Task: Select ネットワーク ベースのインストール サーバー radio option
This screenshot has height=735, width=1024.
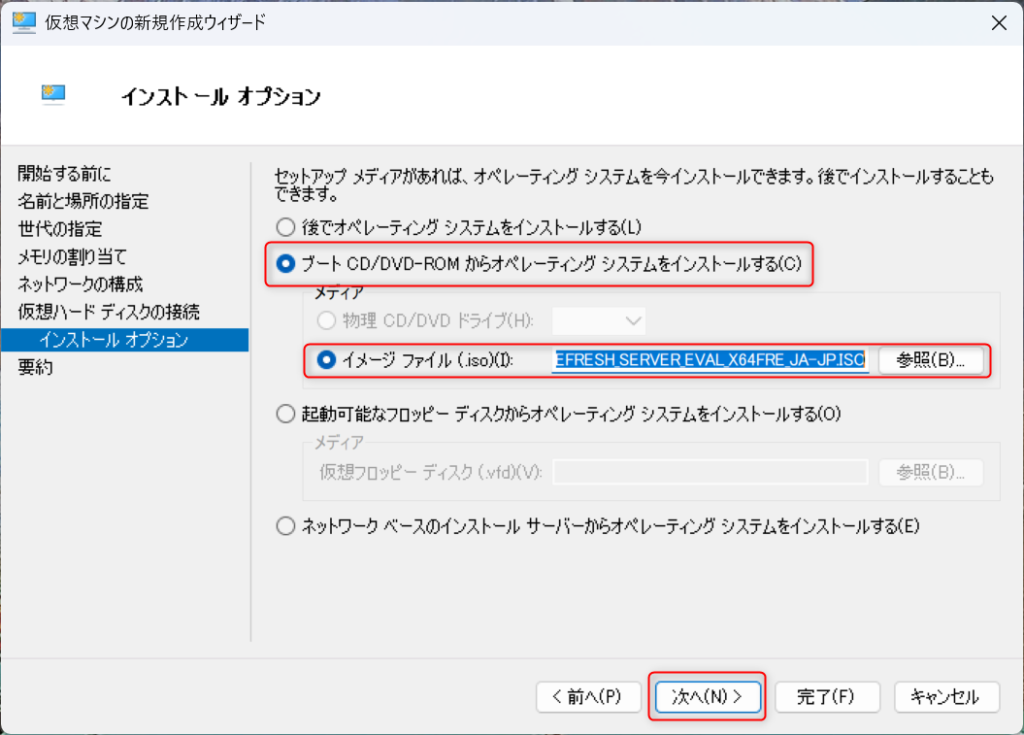Action: (286, 526)
